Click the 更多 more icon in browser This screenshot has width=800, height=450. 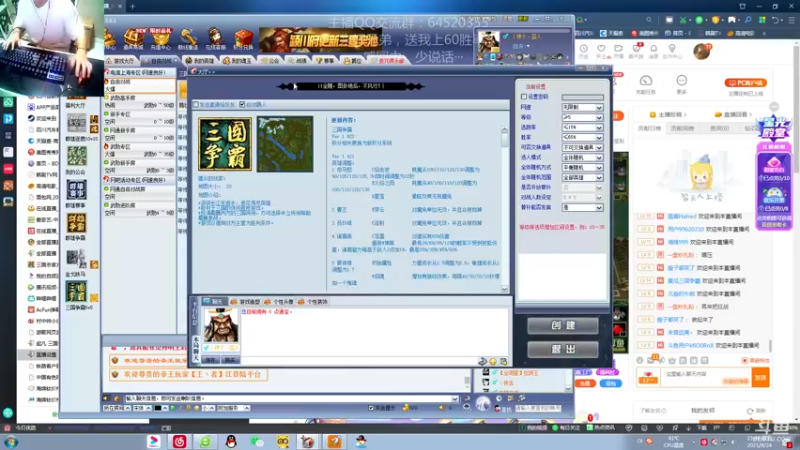682,84
